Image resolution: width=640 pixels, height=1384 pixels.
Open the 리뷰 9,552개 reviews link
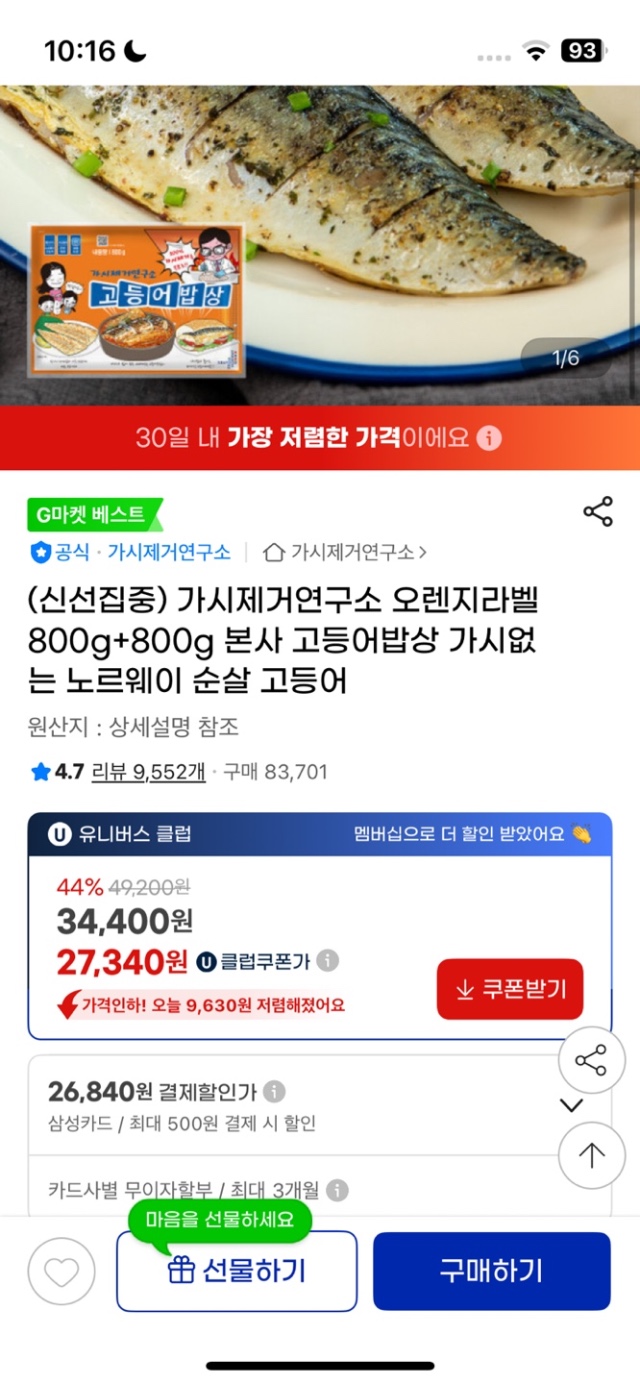148,771
